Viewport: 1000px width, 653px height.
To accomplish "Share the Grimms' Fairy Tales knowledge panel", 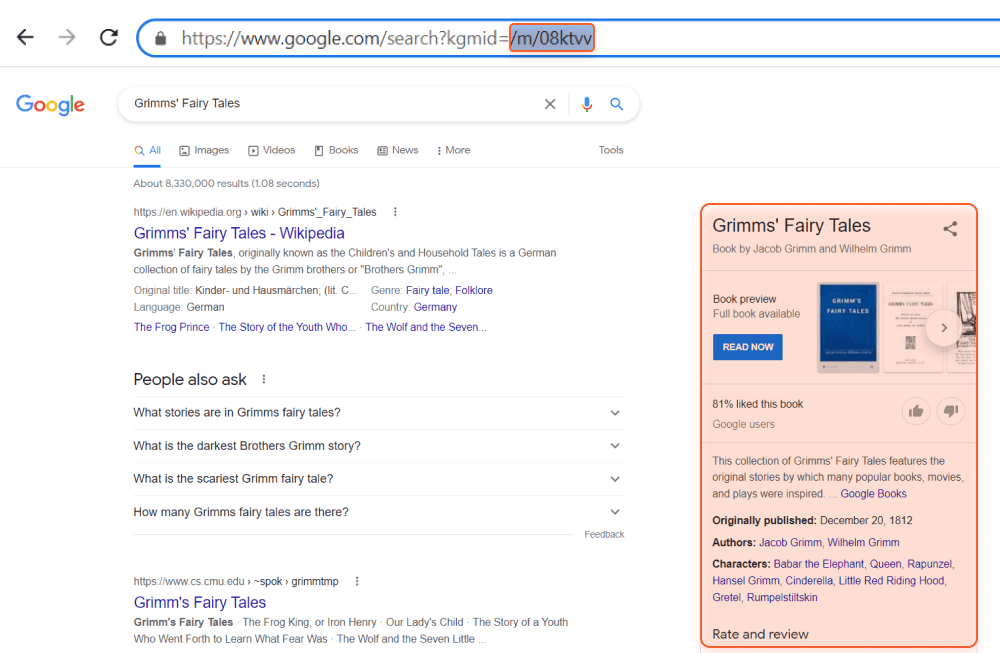I will click(950, 229).
